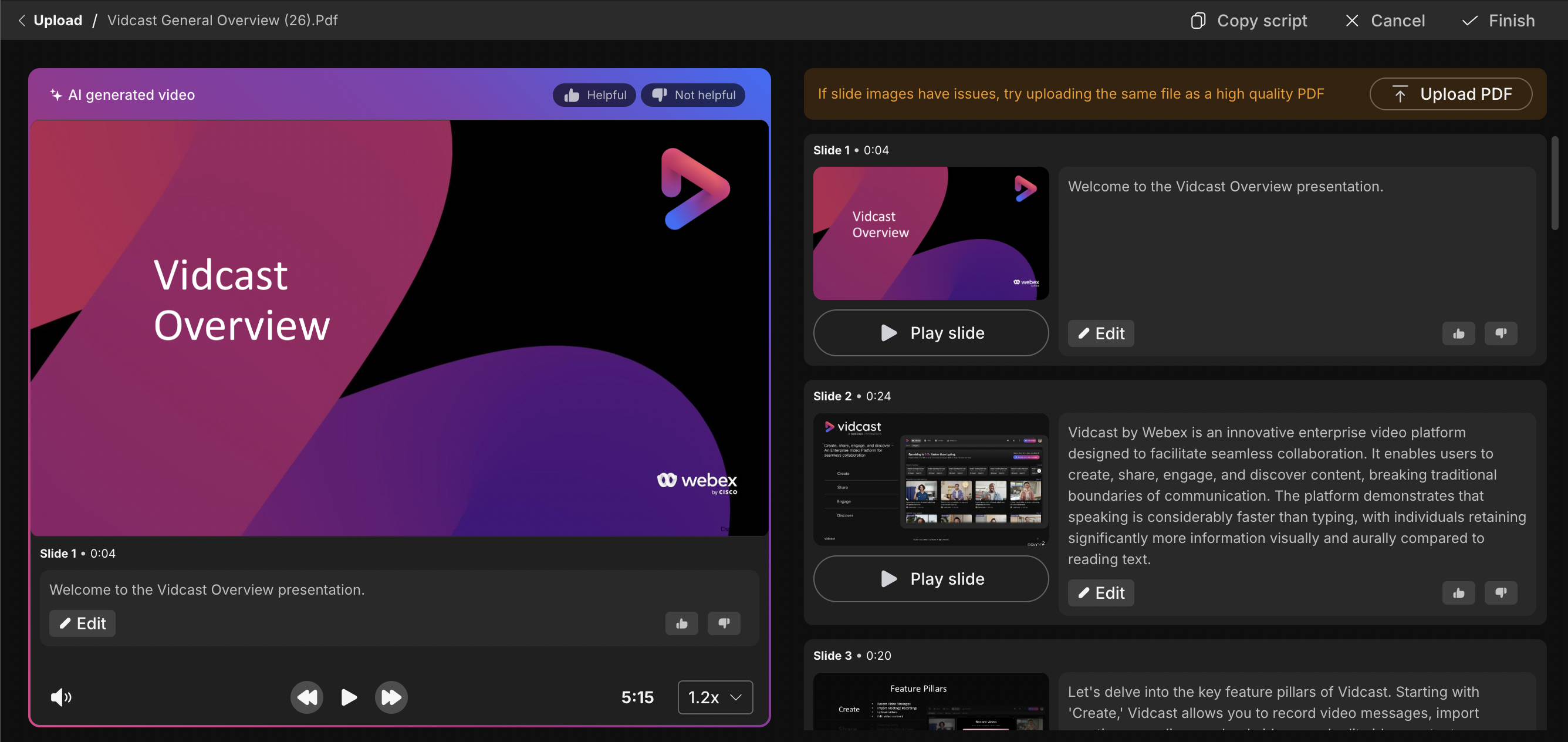Open the Upload breadcrumb link
The height and width of the screenshot is (742, 1568).
tap(58, 21)
